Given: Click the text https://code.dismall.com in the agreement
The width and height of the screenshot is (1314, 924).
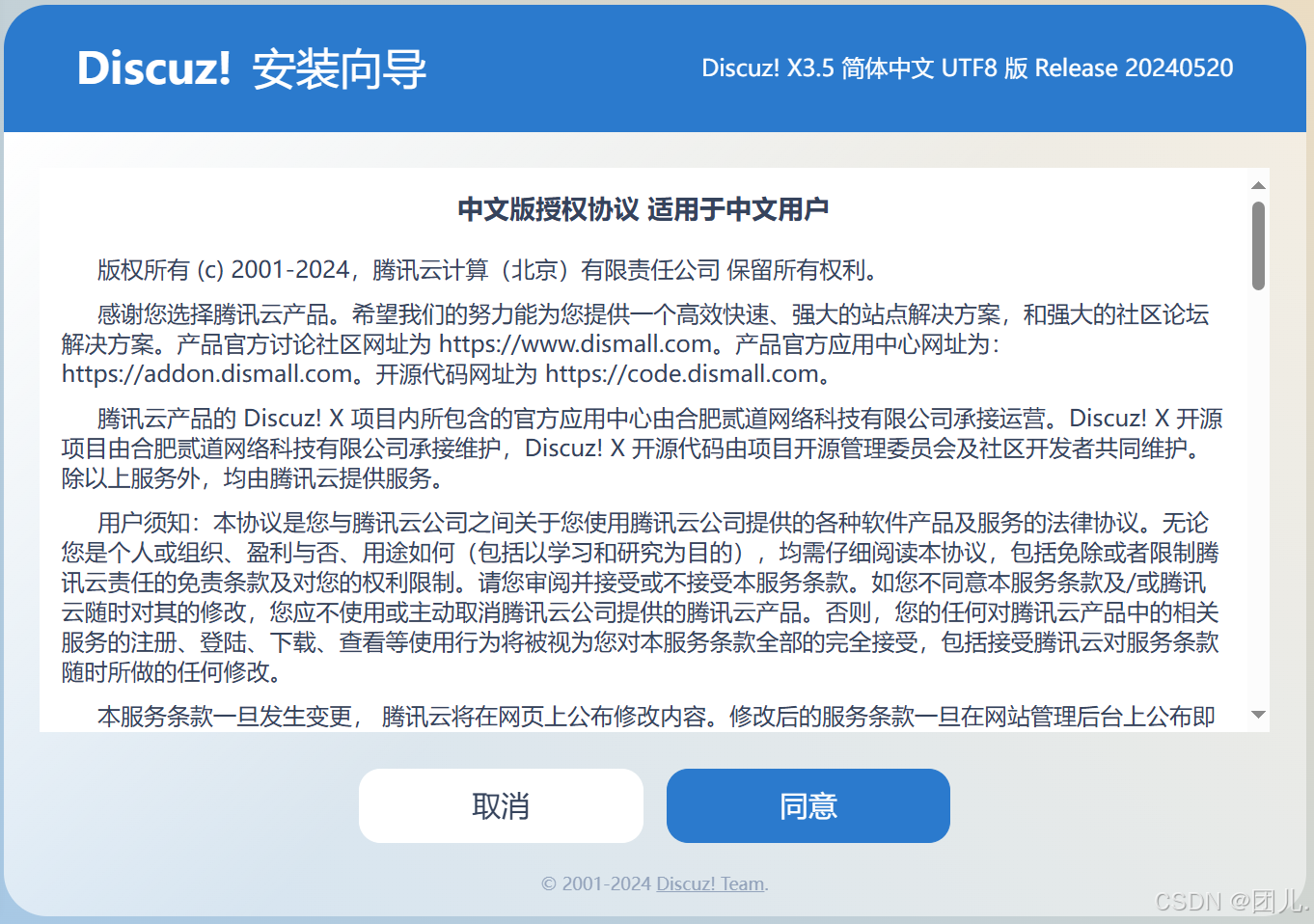Looking at the screenshot, I should tap(682, 374).
